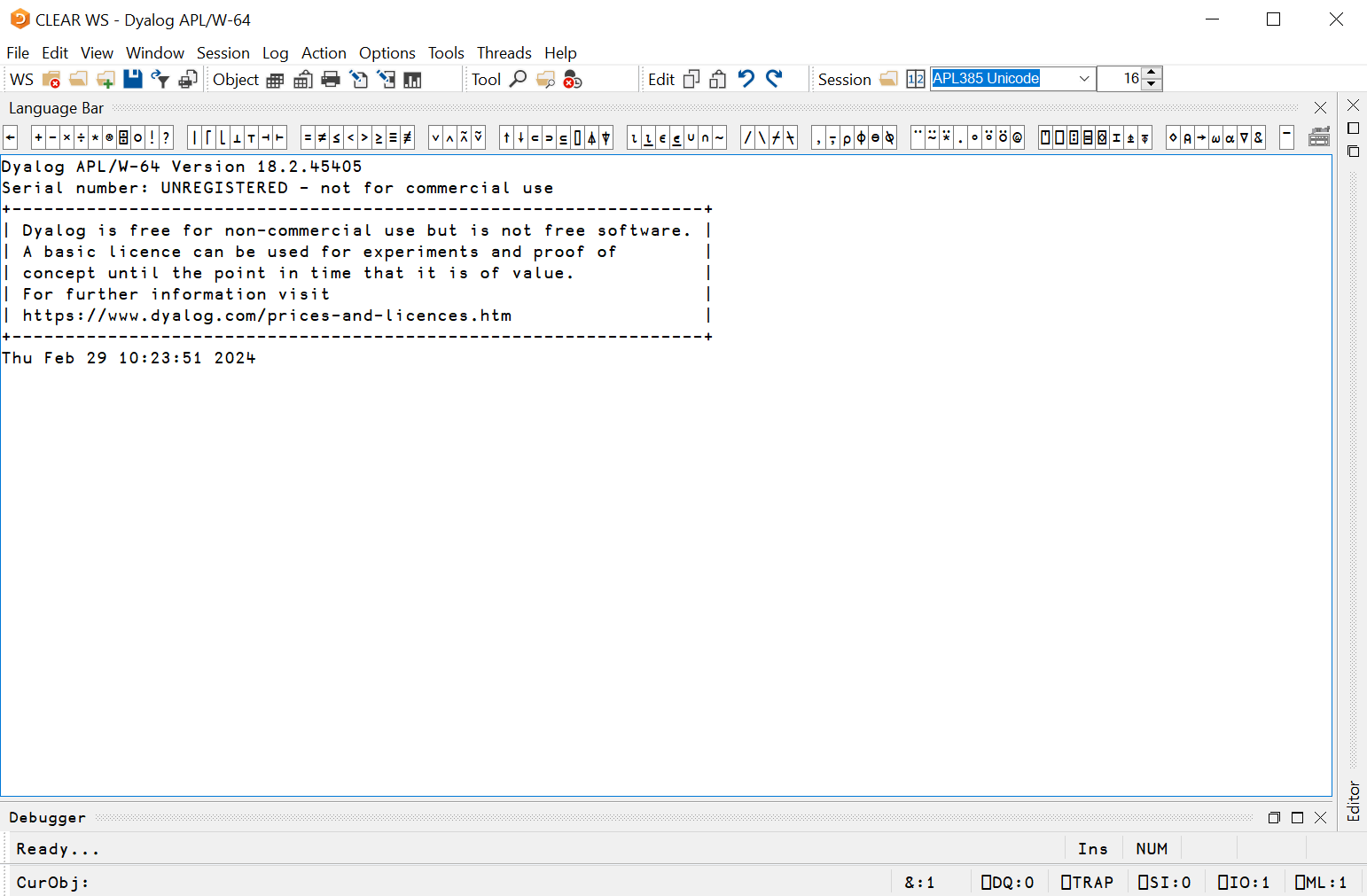Copy object using the grid icon in Object toolbar

(276, 81)
